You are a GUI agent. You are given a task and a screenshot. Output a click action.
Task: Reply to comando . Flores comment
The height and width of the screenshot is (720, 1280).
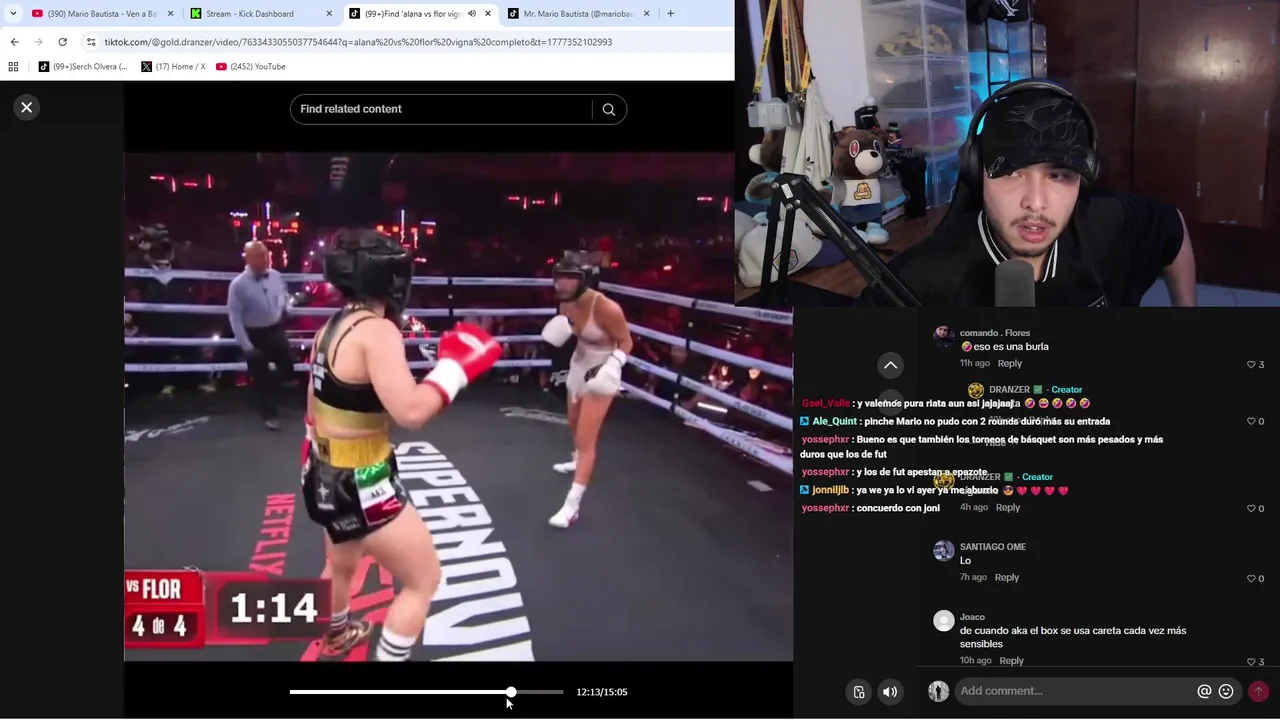point(1010,363)
